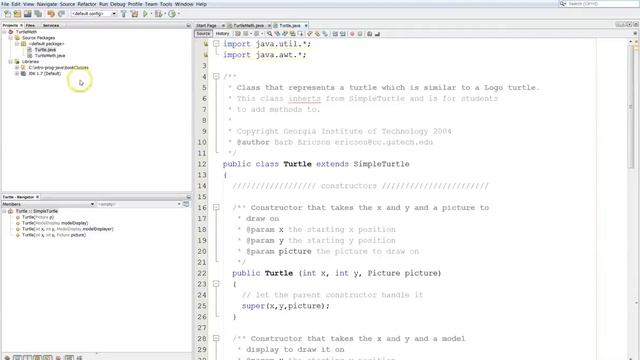The height and width of the screenshot is (360, 640).
Task: Minimize the Projects panel
Action: point(188,25)
